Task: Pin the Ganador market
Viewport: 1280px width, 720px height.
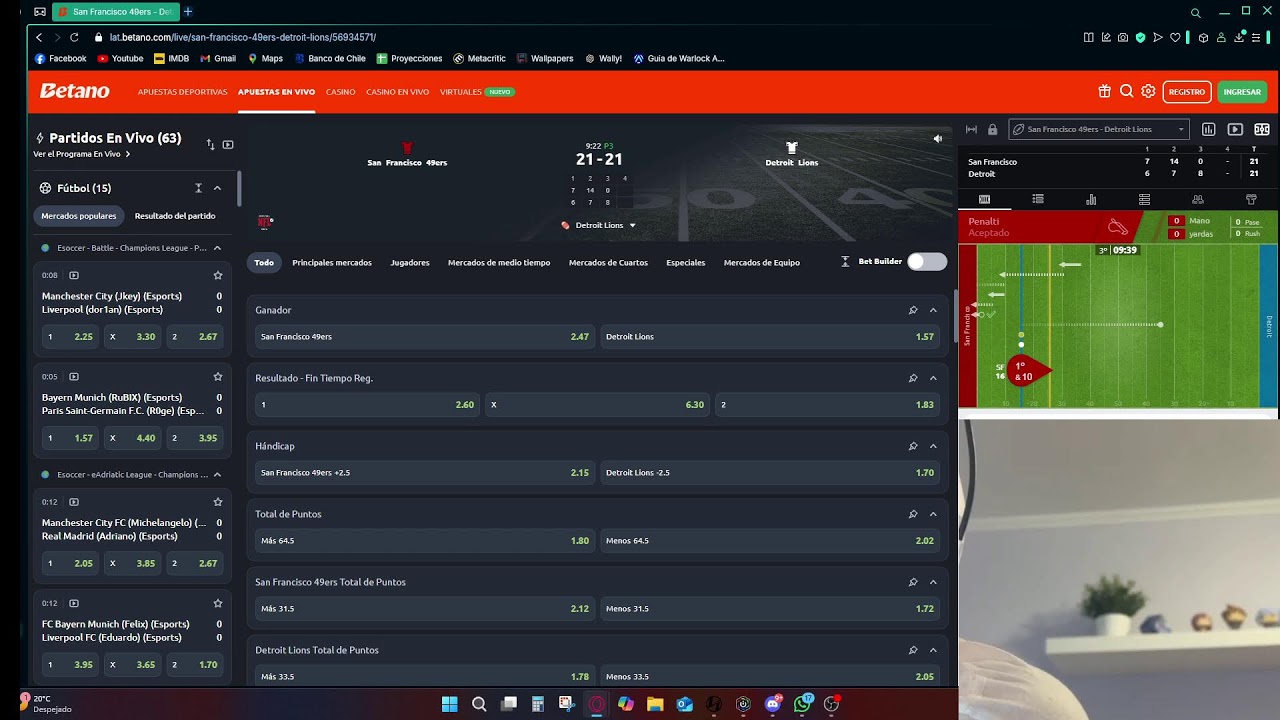Action: [913, 310]
